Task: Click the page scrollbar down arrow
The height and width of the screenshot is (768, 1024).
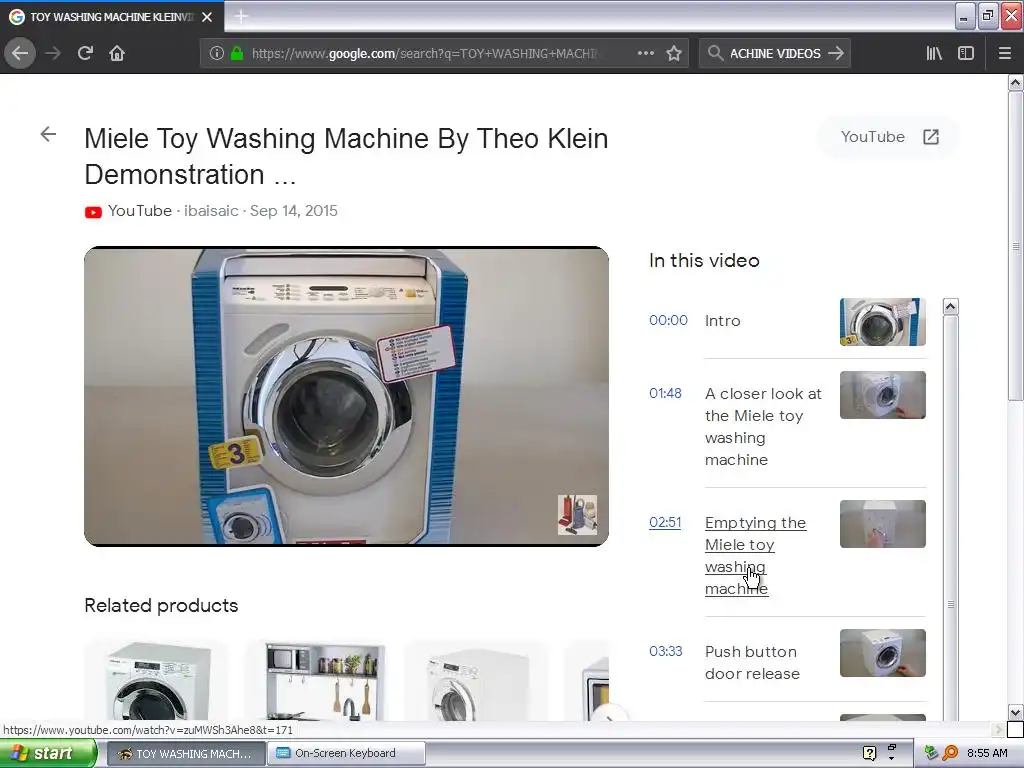Action: 1015,712
